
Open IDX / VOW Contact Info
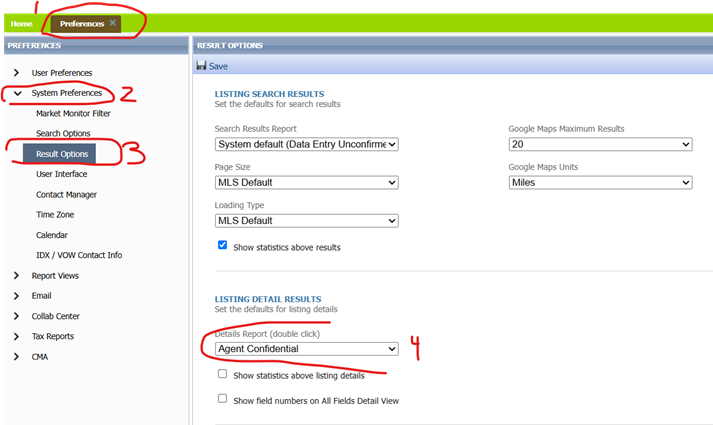[x=79, y=255]
